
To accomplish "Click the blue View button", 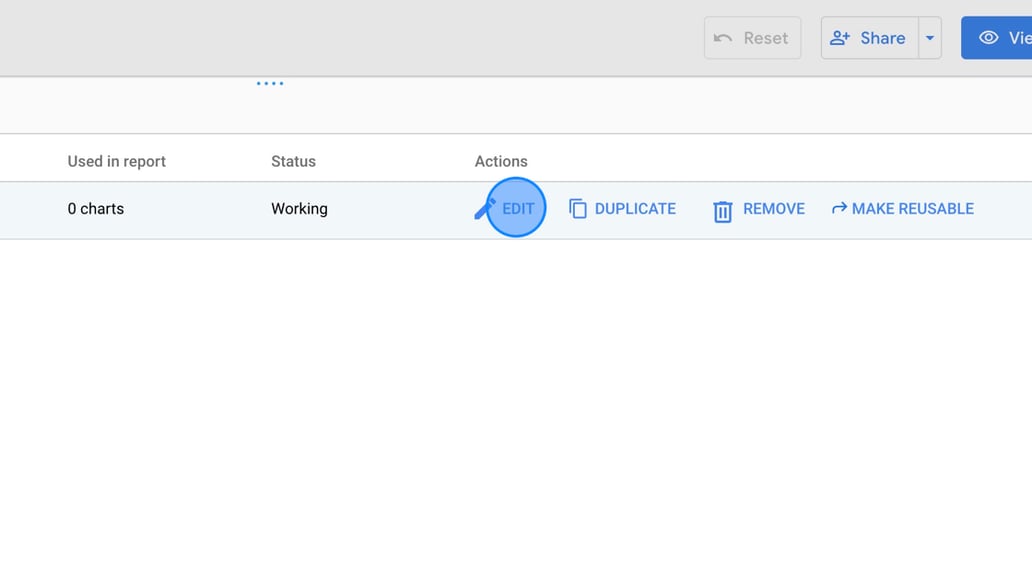I will point(1010,37).
